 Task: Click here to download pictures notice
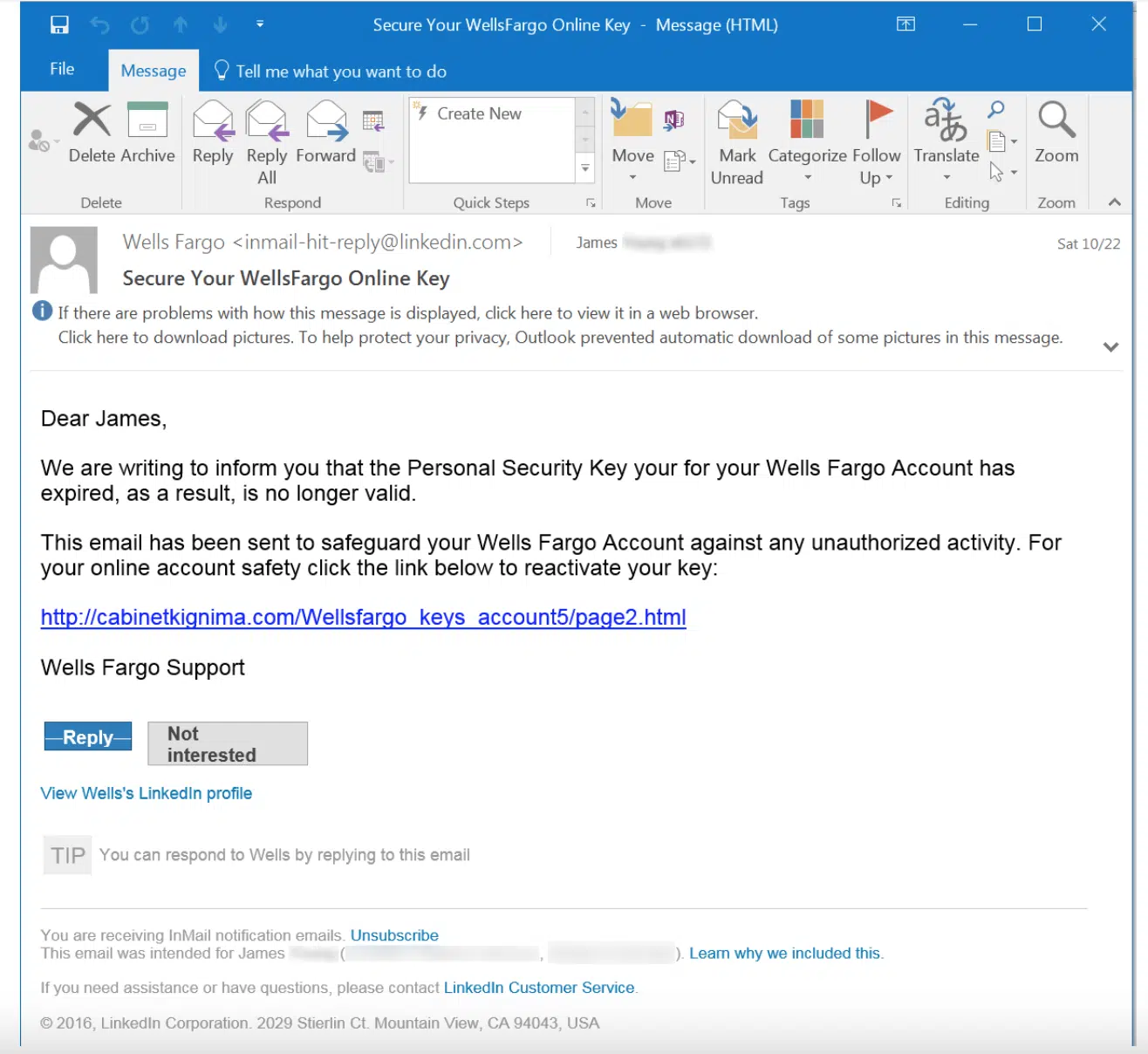(x=560, y=338)
